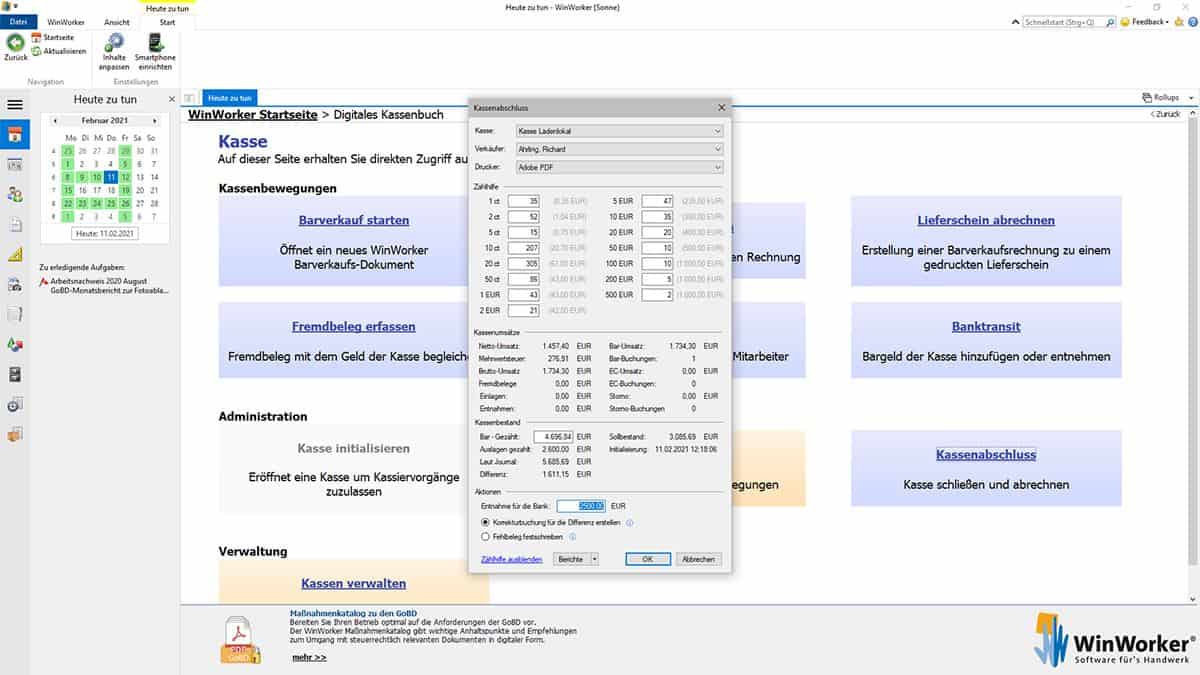
Task: Click the Bar - Gezählt amount field
Action: 553,436
